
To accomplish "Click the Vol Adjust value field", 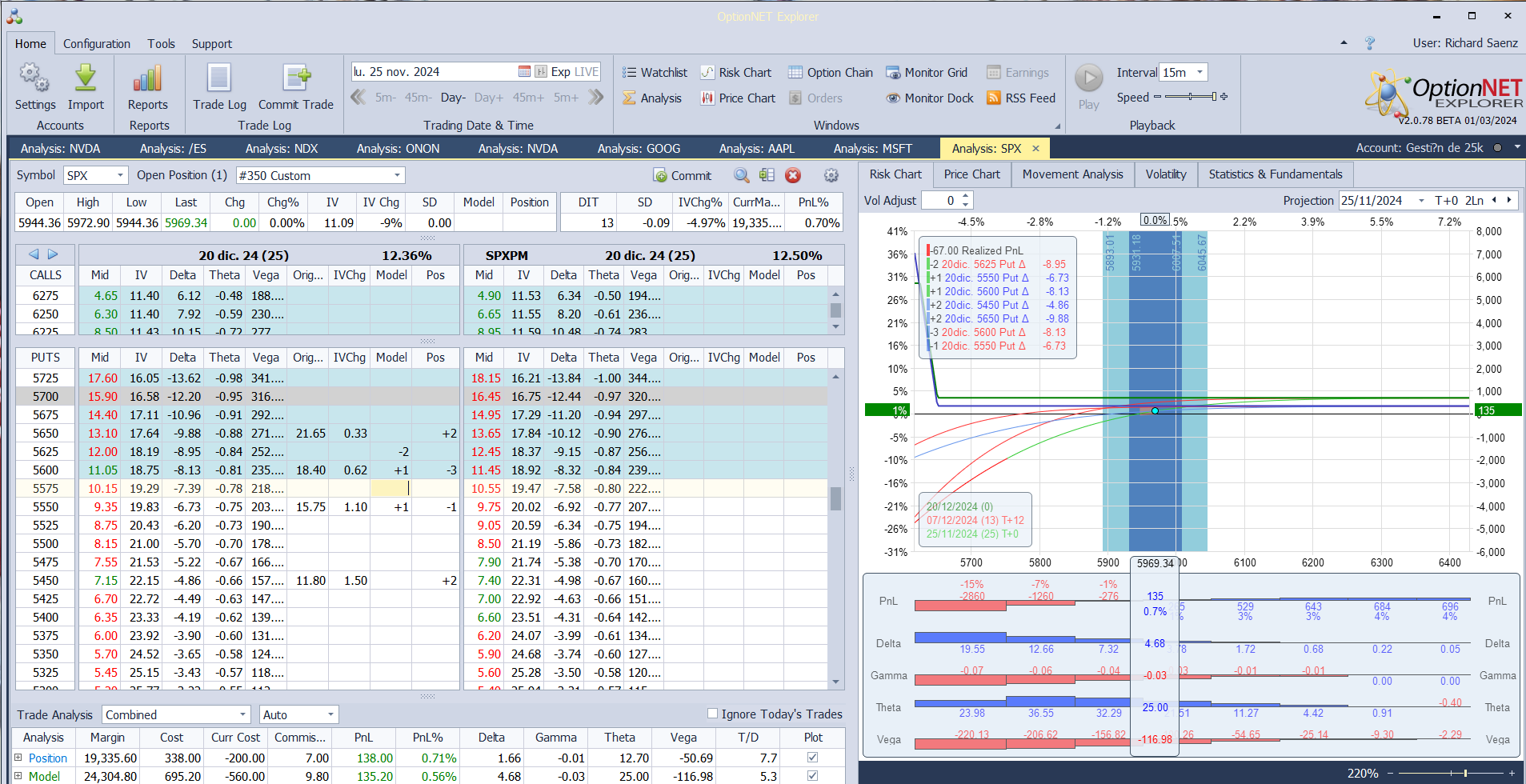I will tap(940, 201).
